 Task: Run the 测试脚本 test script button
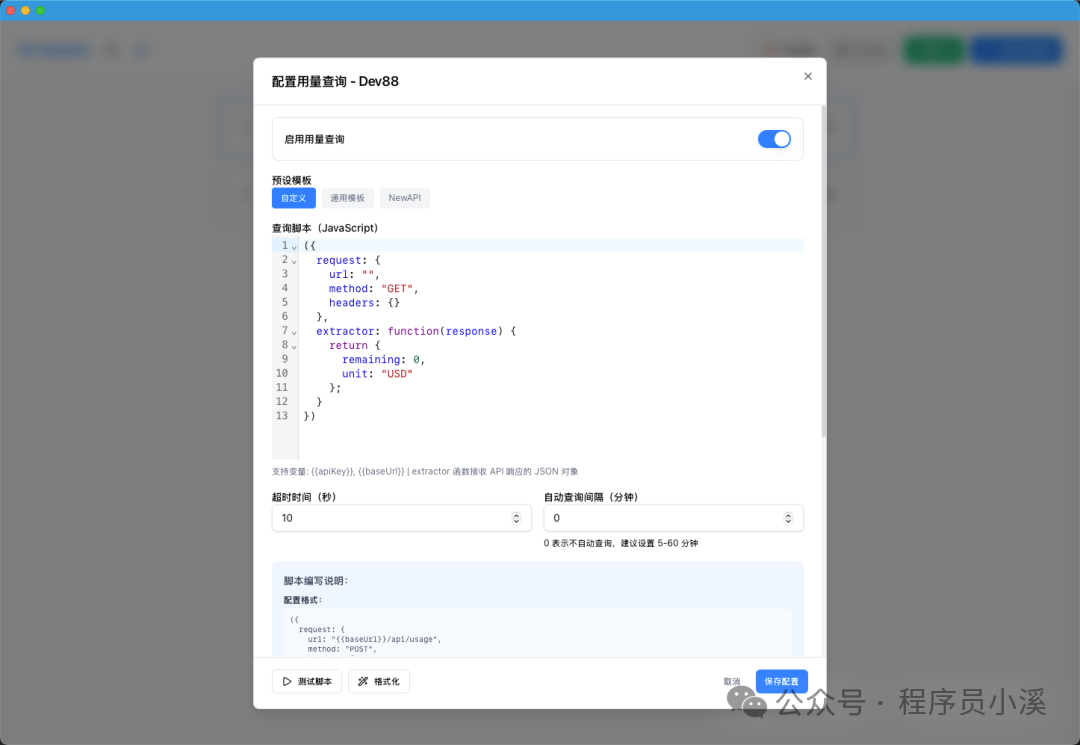[307, 681]
